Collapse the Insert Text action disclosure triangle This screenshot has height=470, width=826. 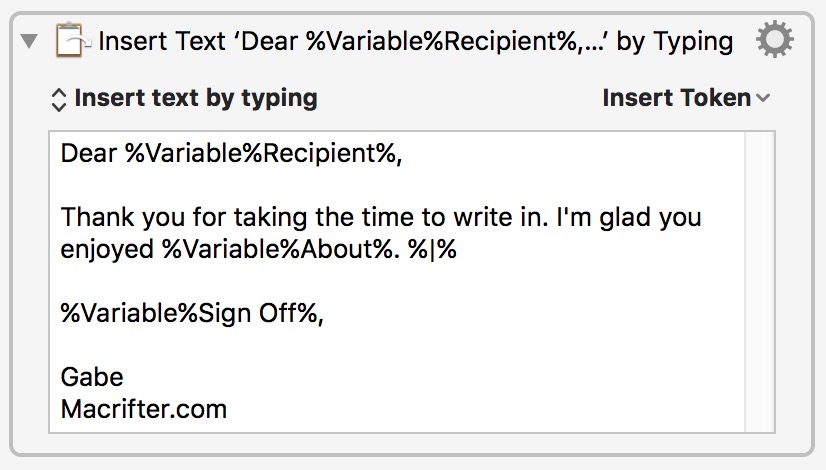click(29, 42)
